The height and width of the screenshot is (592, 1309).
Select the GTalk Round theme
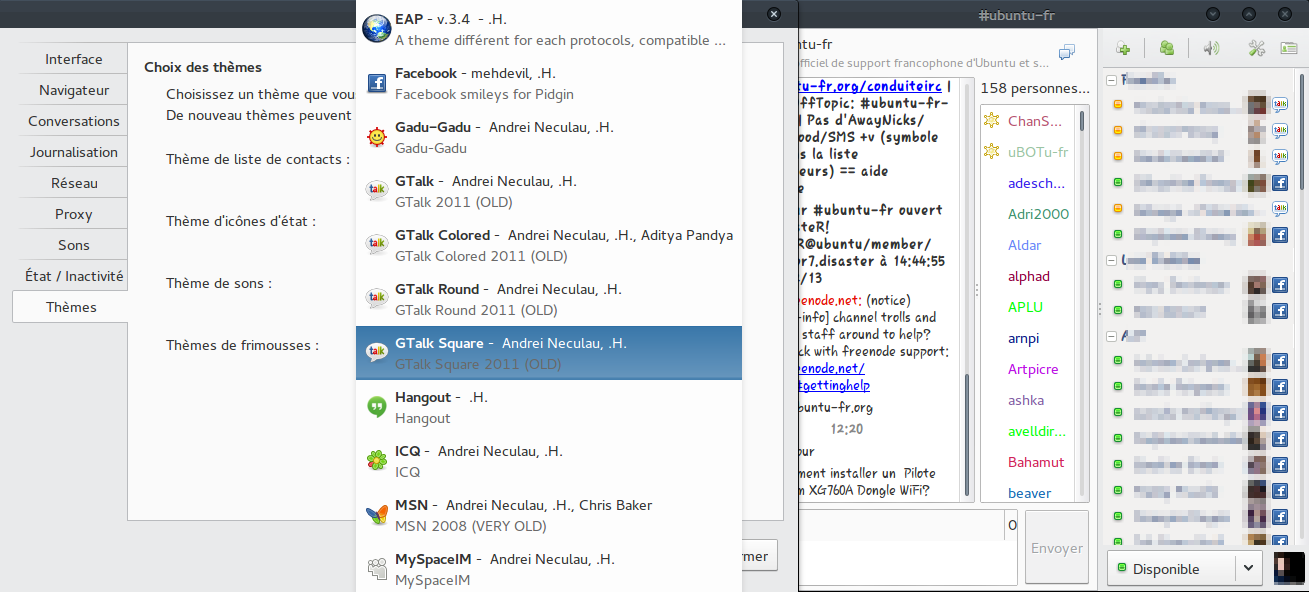(549, 300)
